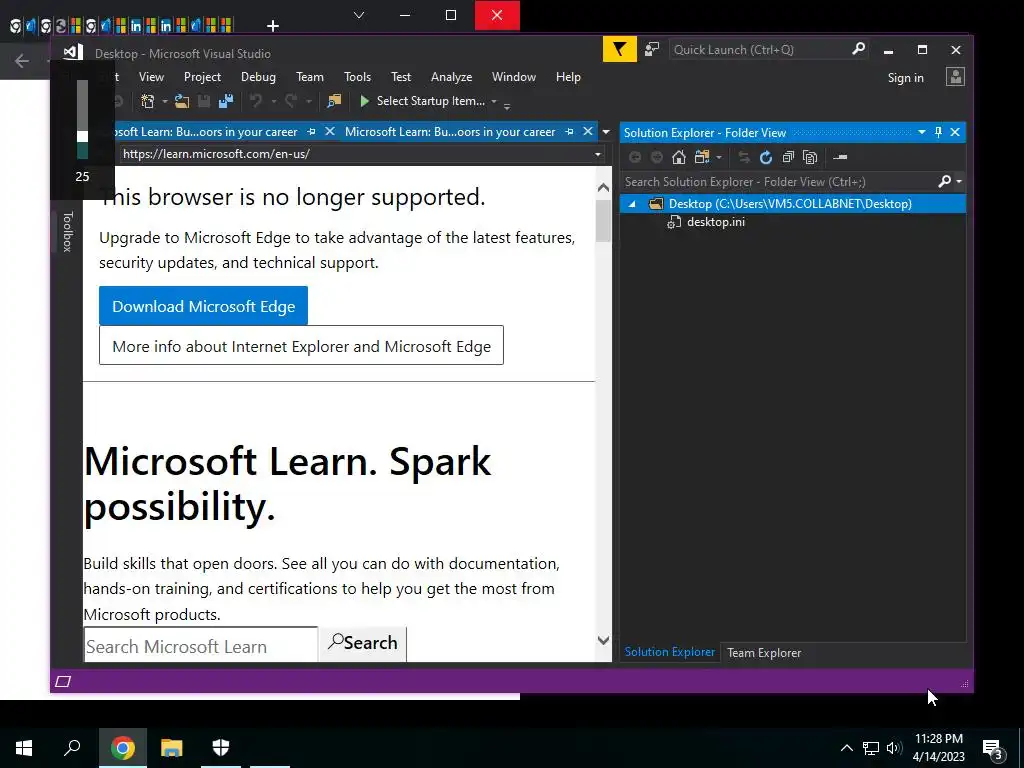Open the Project menu
This screenshot has height=768, width=1024.
click(202, 77)
